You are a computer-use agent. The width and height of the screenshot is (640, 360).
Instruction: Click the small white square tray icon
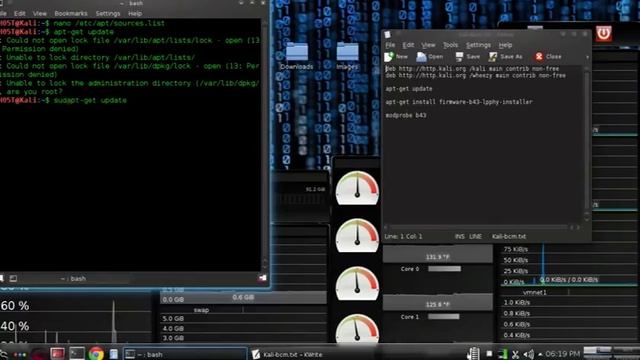click(x=489, y=354)
